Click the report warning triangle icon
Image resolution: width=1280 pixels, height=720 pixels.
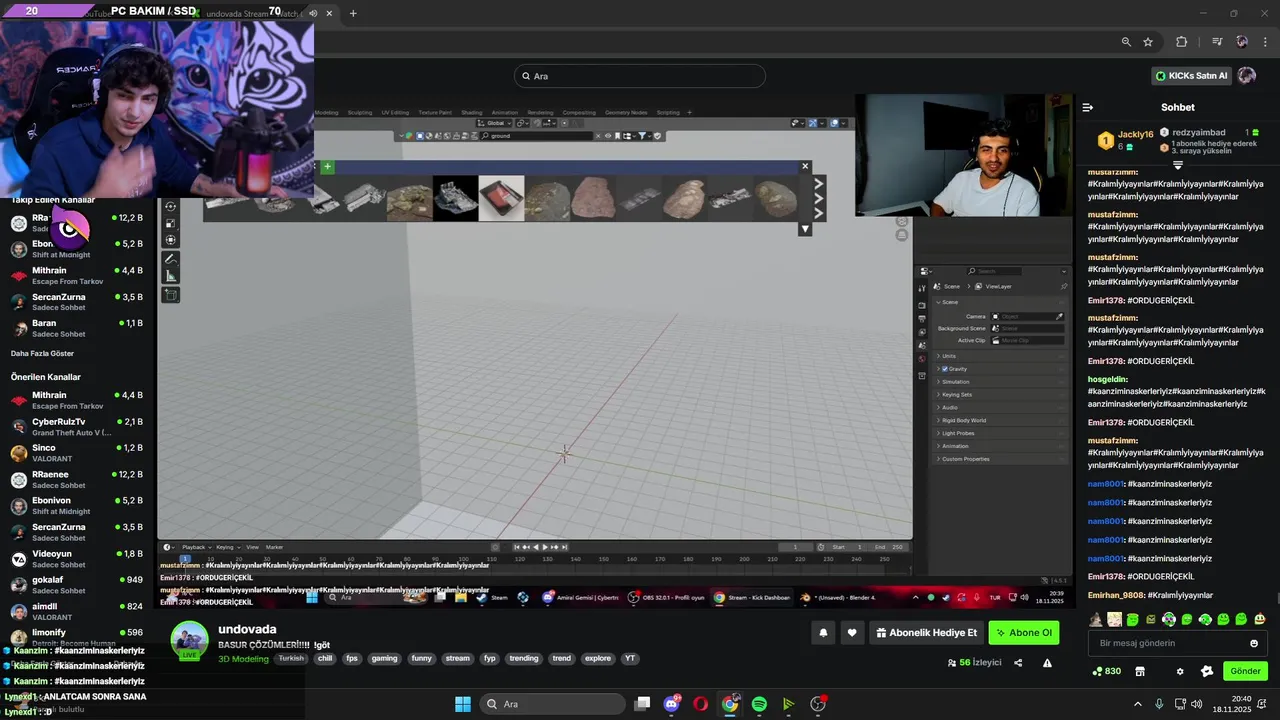[x=1047, y=663]
